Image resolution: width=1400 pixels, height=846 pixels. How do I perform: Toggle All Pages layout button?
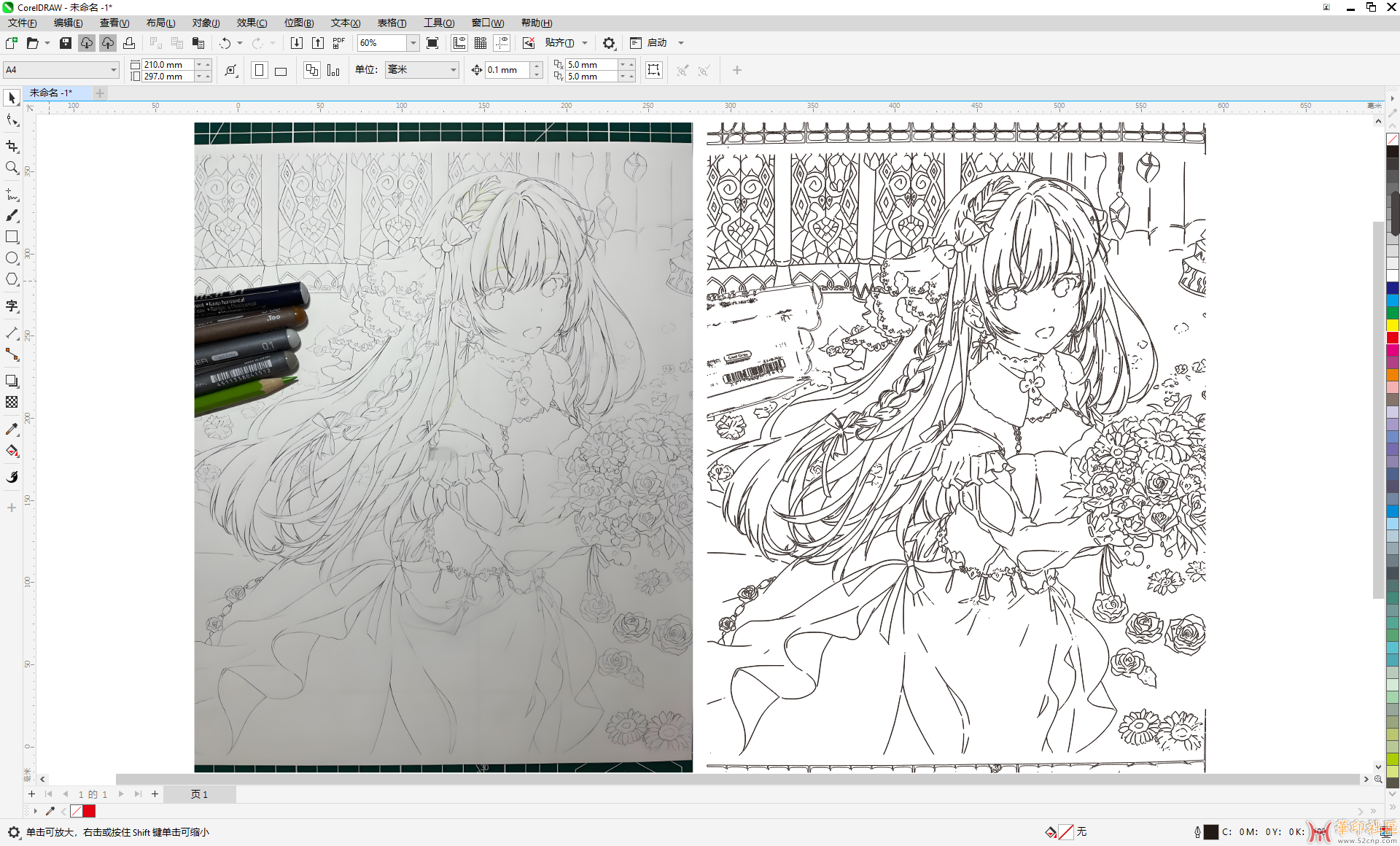pos(312,70)
